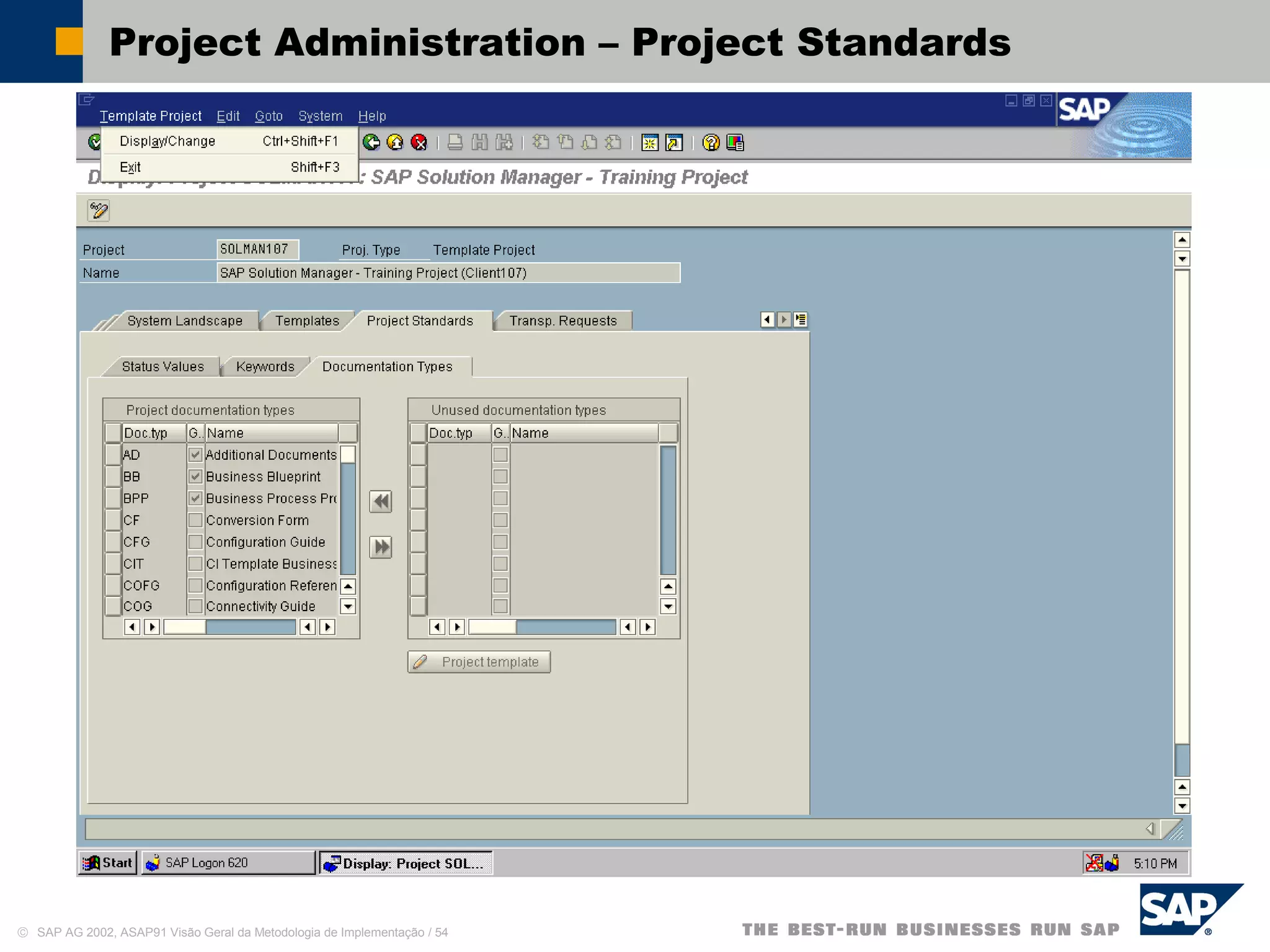Open the Keywords sub-tab
Viewport: 1270px width, 952px height.
pos(265,366)
